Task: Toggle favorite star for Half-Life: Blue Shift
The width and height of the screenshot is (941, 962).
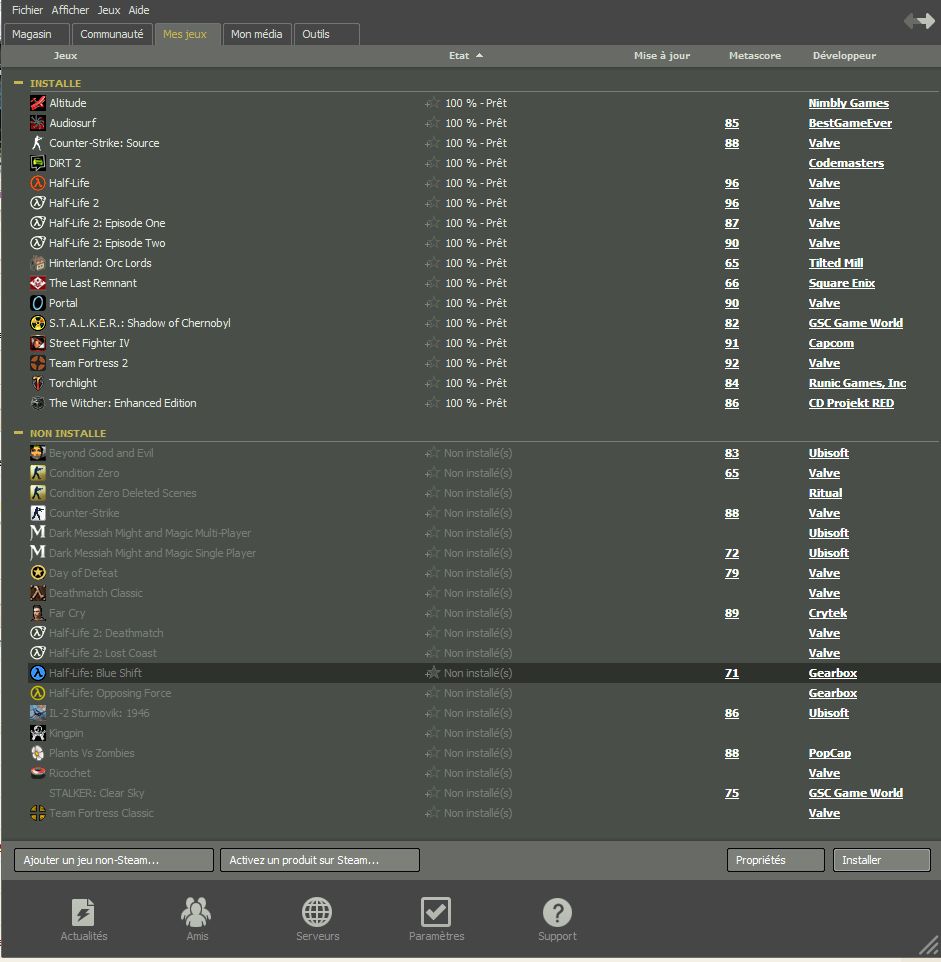Action: click(432, 673)
